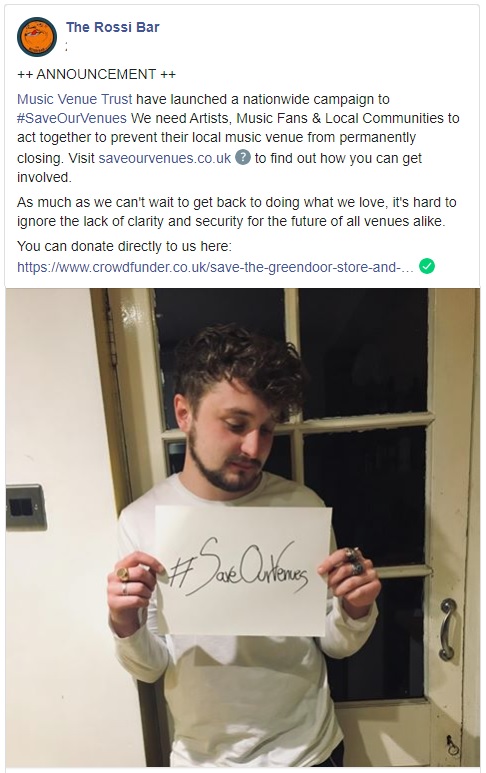The width and height of the screenshot is (486, 773).
Task: Click the ++ ANNOUNCEMENT ++ heading text
Action: click(x=97, y=74)
